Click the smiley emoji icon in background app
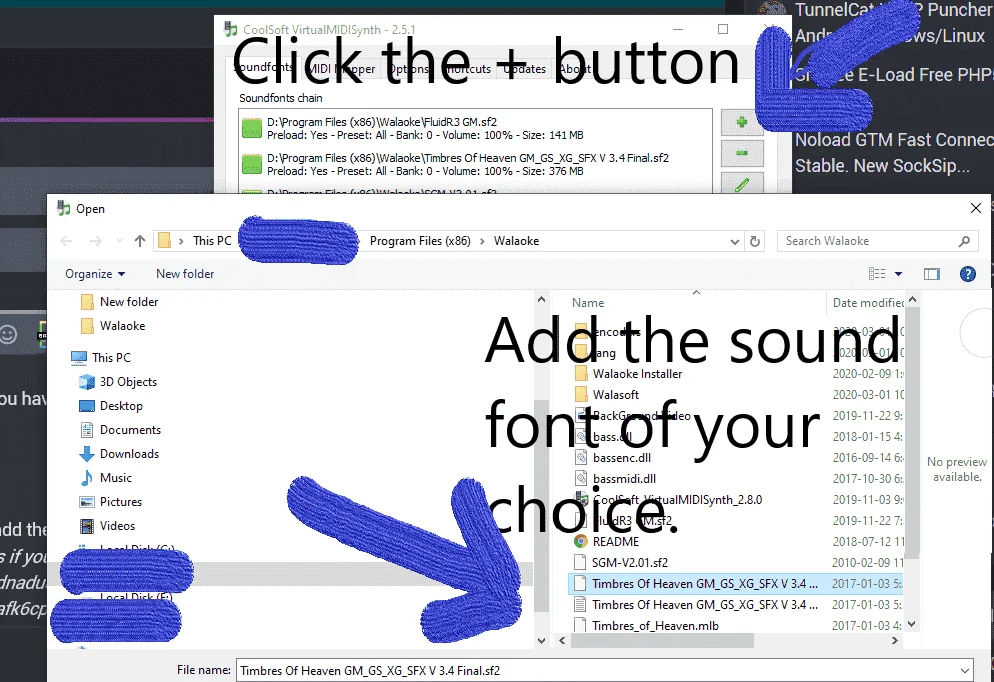The height and width of the screenshot is (682, 994). (8, 333)
